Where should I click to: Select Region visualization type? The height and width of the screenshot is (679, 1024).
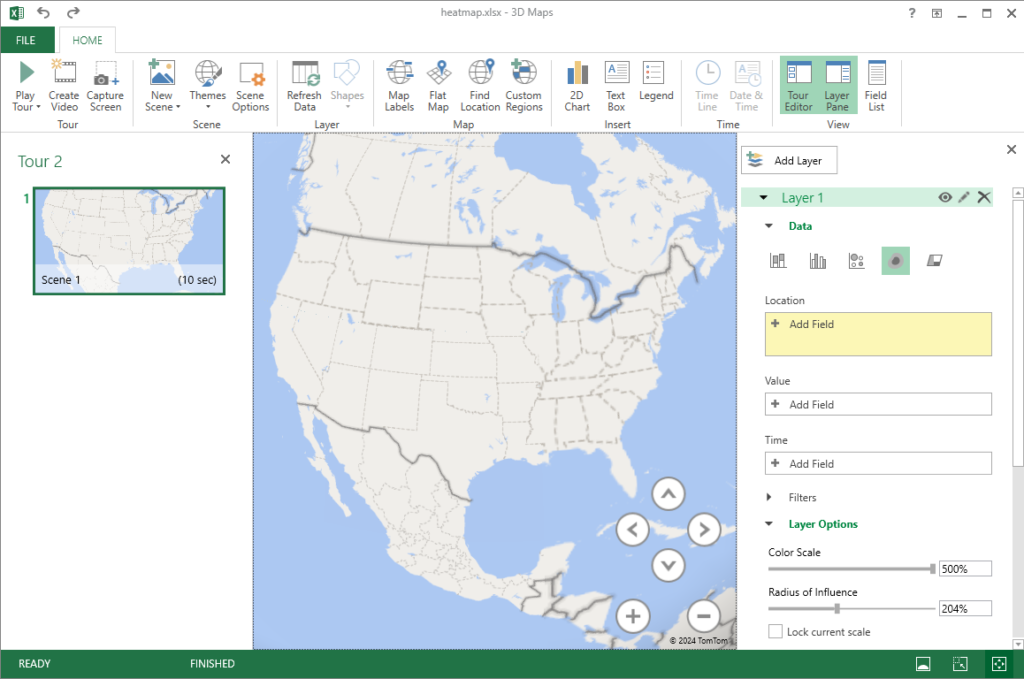point(935,261)
